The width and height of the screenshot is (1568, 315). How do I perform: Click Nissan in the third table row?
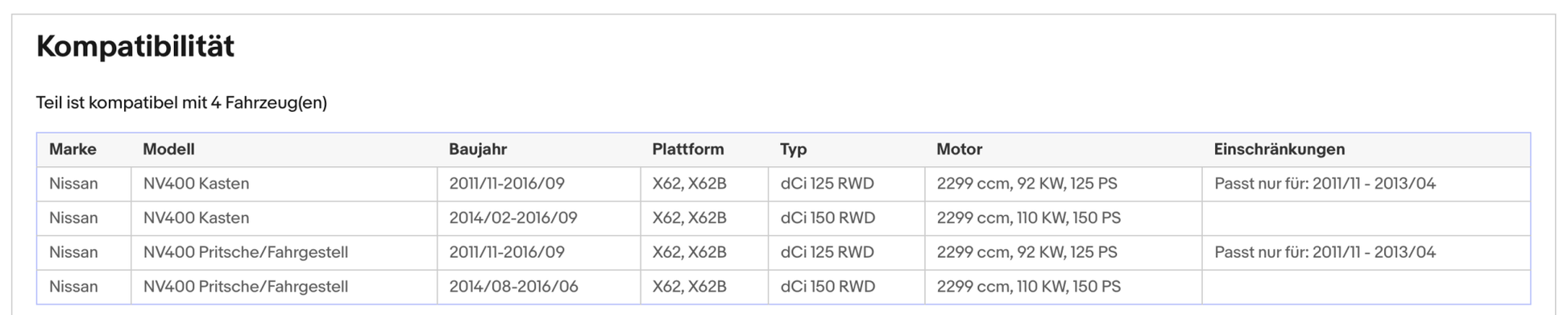[x=73, y=252]
